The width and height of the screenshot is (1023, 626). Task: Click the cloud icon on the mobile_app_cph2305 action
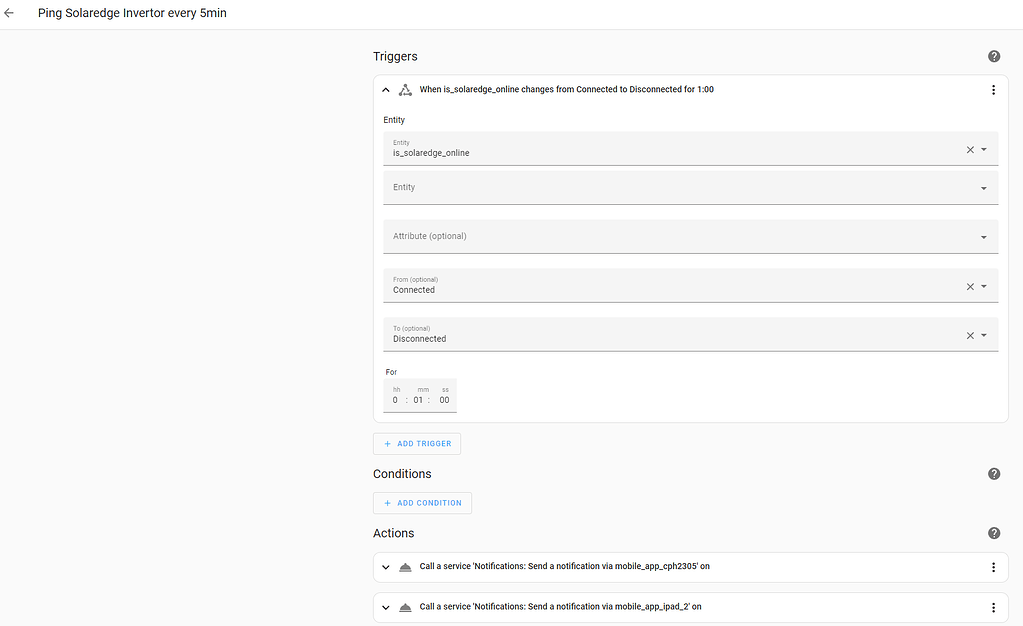click(405, 567)
